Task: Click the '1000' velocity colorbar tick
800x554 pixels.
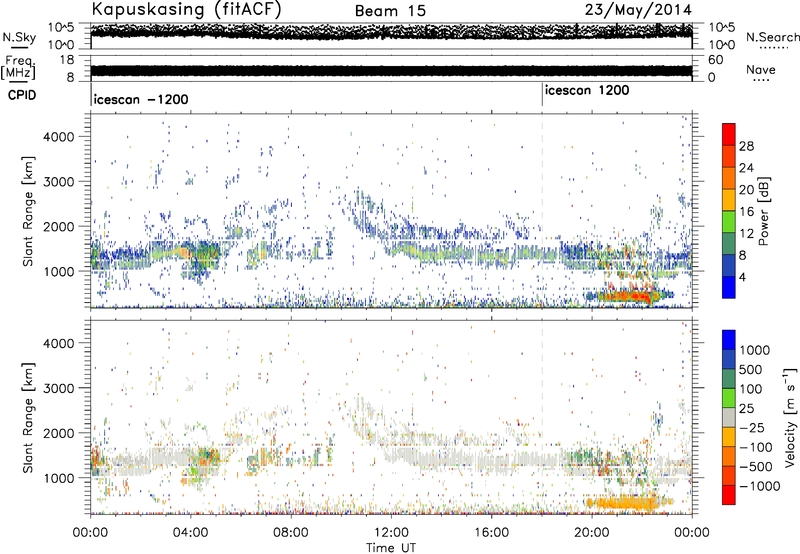Action: click(755, 350)
